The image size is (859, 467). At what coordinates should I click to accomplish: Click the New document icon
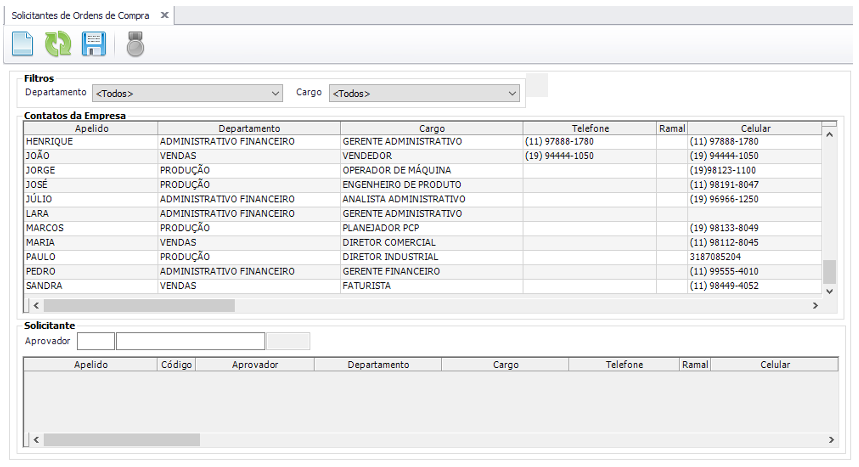tap(22, 44)
